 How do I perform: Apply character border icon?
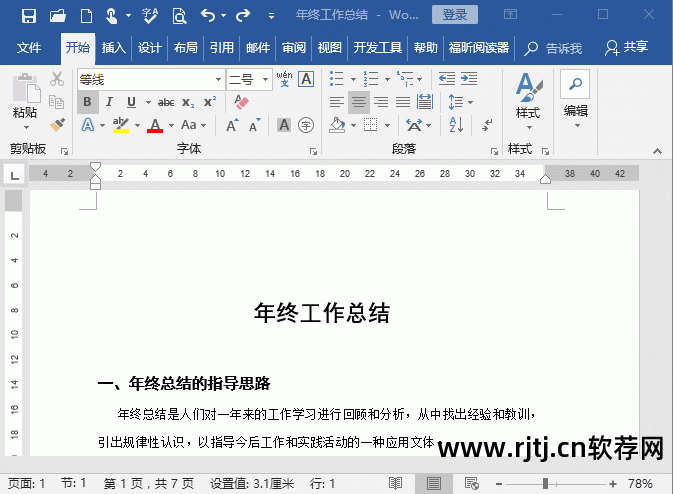[306, 79]
